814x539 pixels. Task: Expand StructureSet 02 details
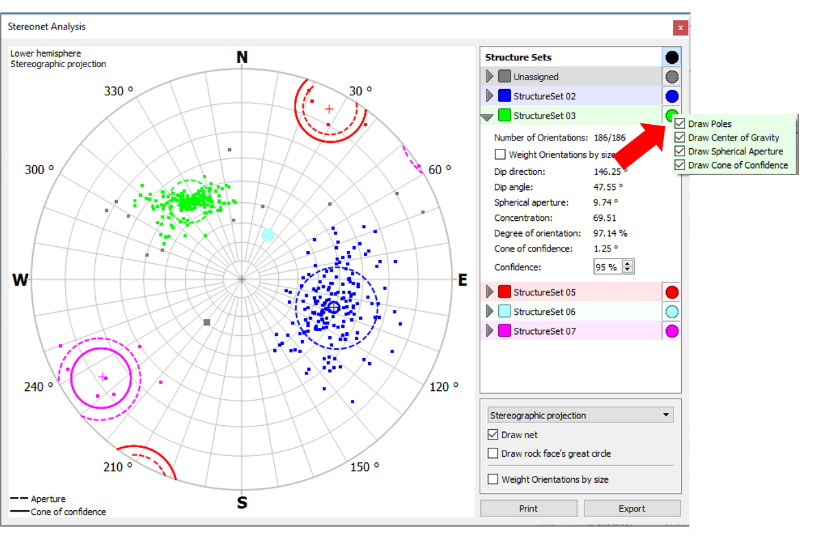click(x=489, y=96)
